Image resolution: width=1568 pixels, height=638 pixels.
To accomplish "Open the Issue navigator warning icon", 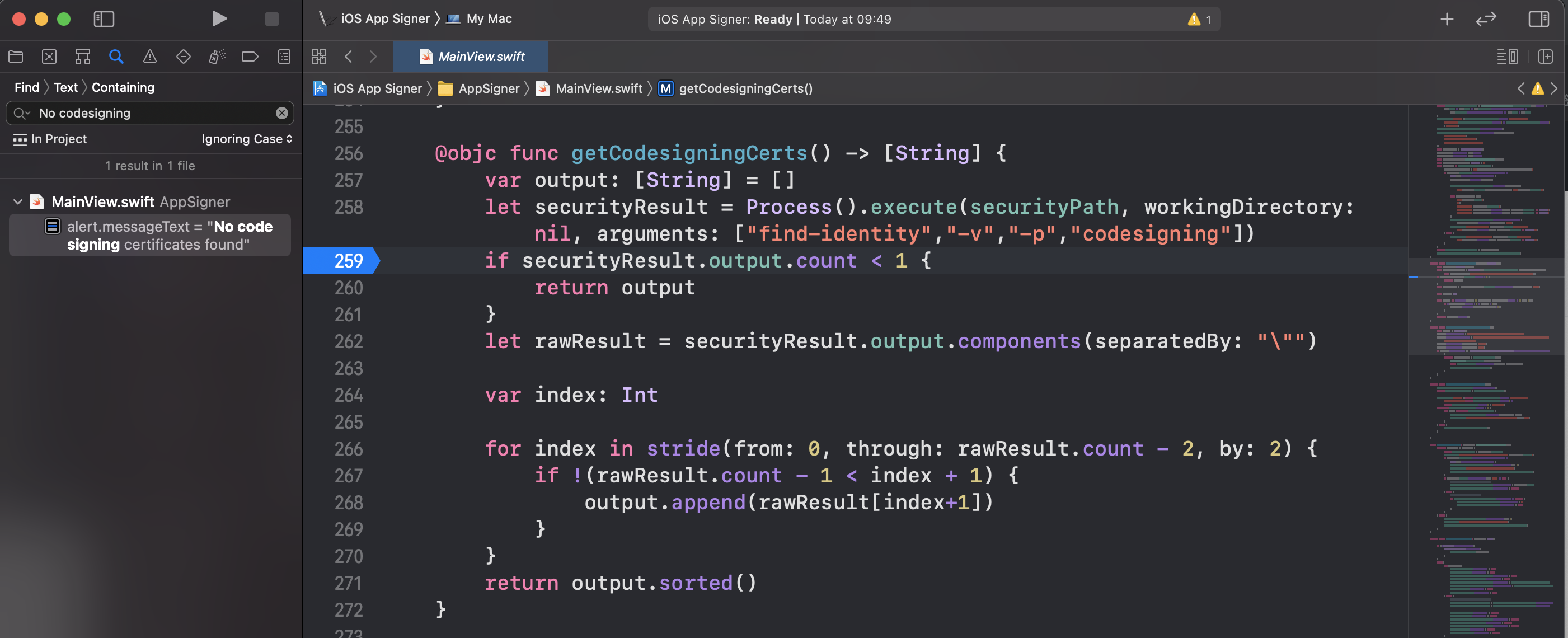I will (150, 57).
